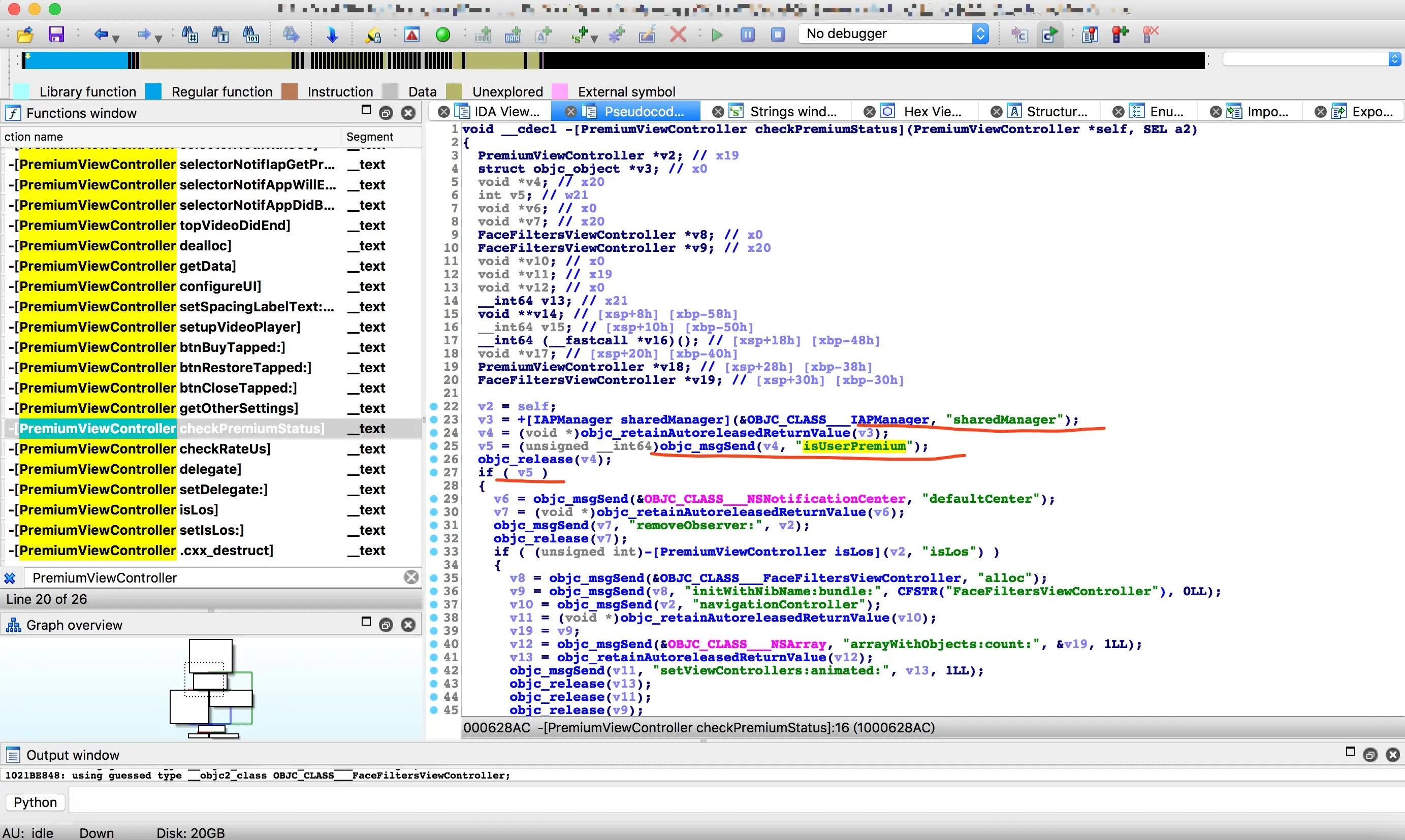Click the Open file toolbar icon
1405x840 pixels.
25,35
